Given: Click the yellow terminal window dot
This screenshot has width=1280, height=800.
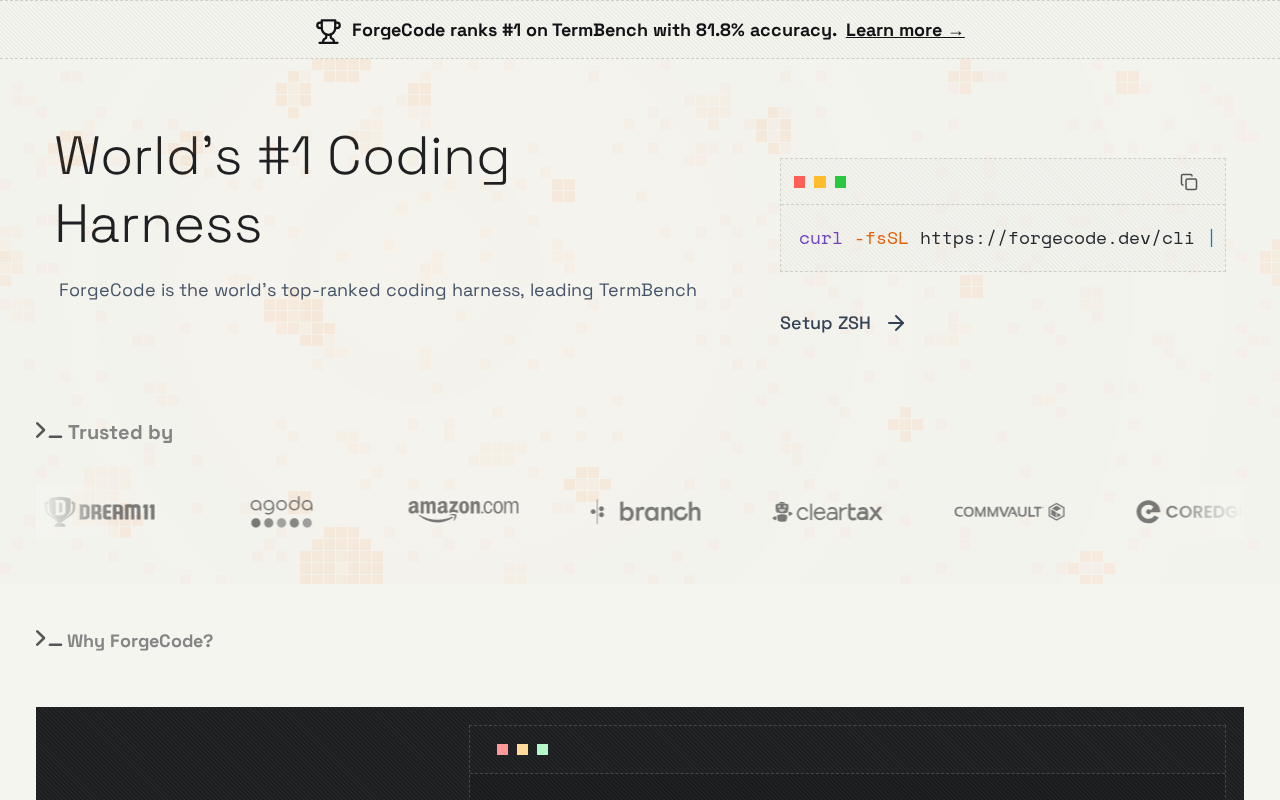Looking at the screenshot, I should [820, 182].
